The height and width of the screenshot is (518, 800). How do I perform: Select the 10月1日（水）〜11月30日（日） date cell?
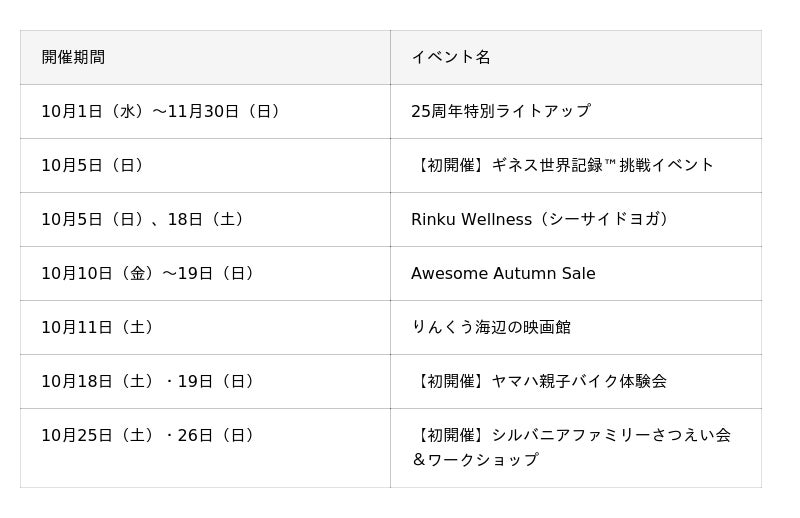(160, 111)
